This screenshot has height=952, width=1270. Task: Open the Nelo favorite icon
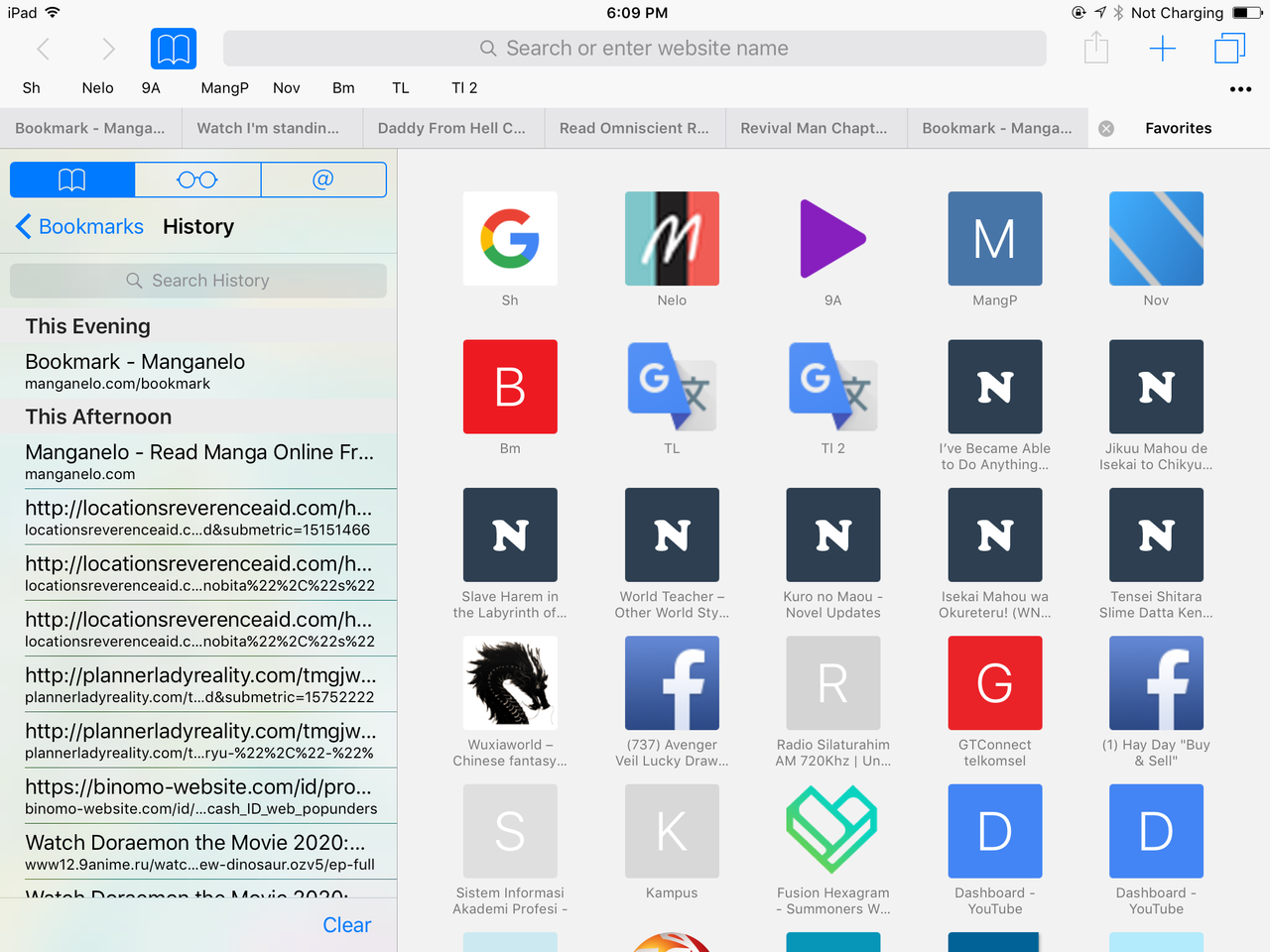click(x=672, y=238)
